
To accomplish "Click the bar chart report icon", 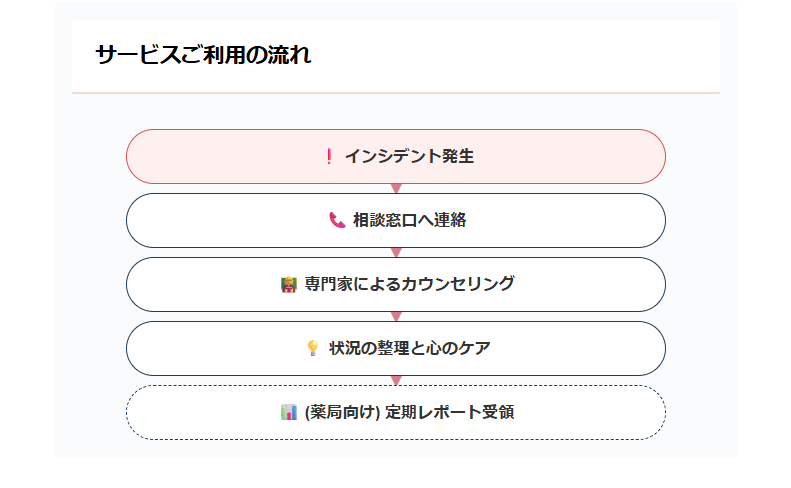I will (289, 412).
